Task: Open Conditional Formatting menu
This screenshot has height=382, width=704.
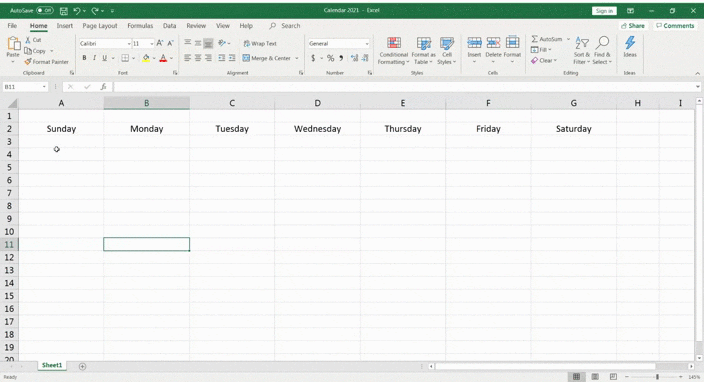Action: tap(393, 50)
